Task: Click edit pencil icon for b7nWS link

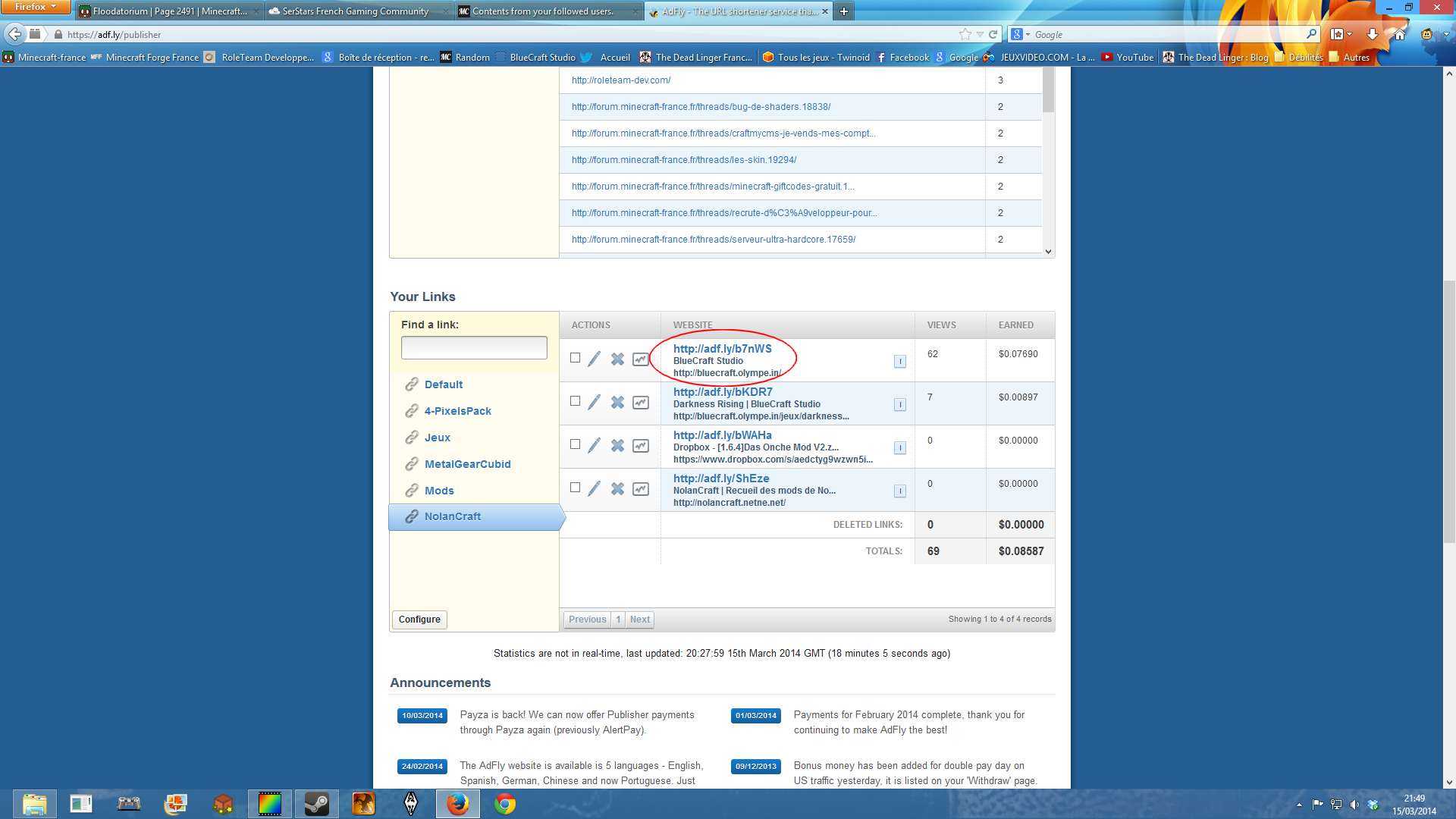Action: [594, 359]
